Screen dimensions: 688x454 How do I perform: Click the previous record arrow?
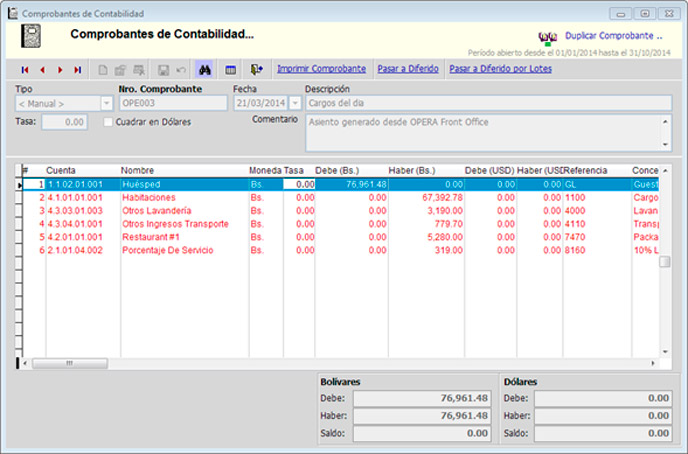tap(42, 70)
